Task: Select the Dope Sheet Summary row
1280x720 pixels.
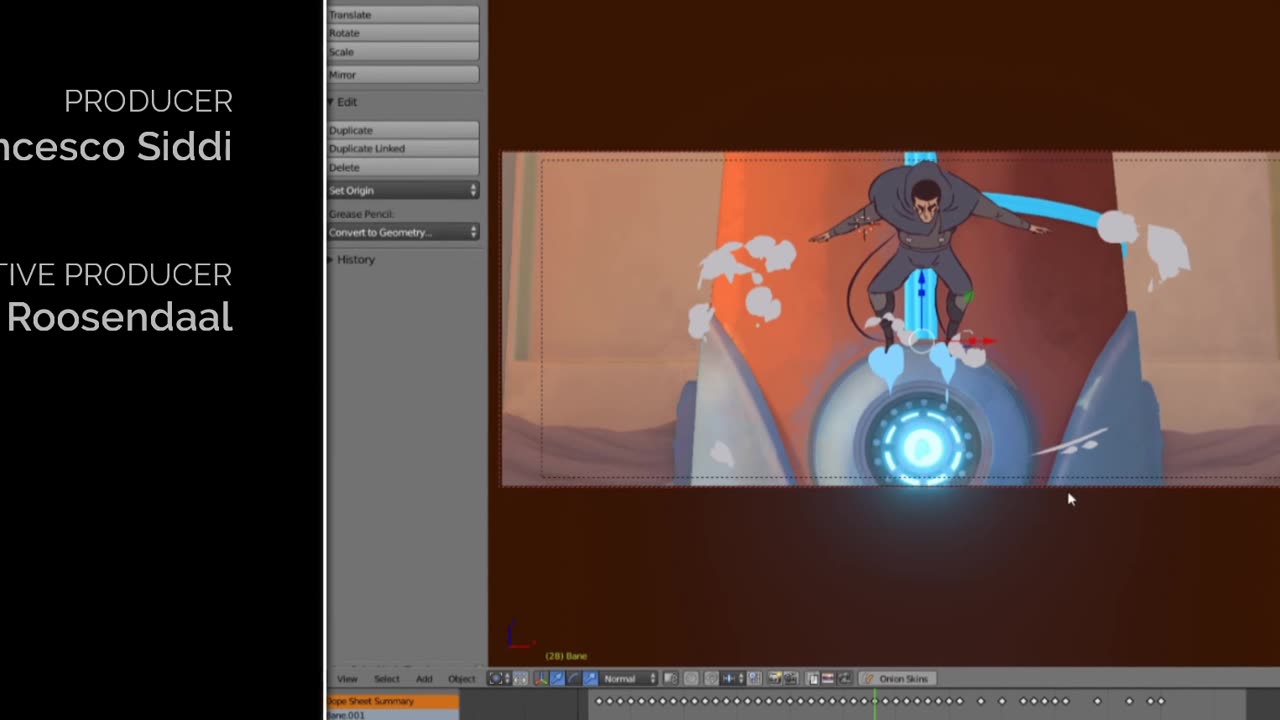Action: pyautogui.click(x=393, y=701)
